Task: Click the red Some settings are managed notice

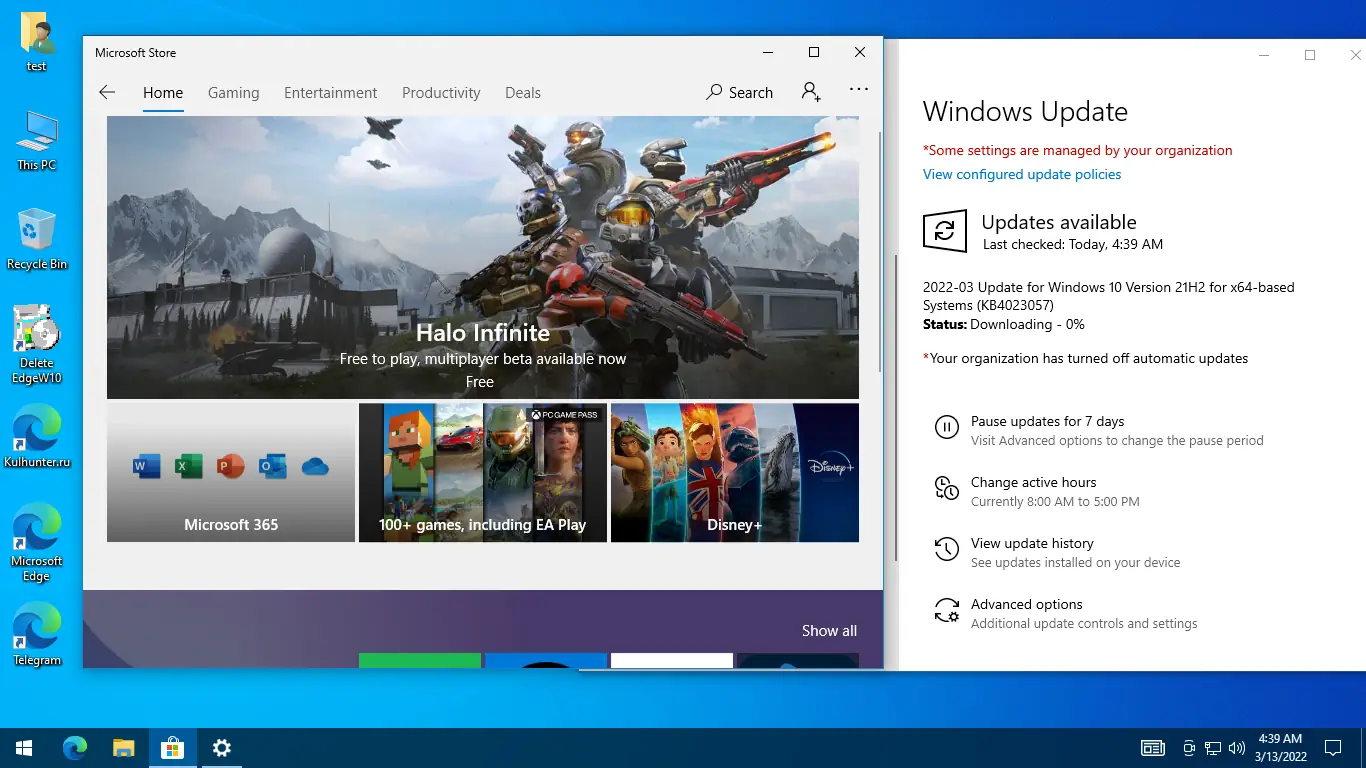Action: pos(1078,151)
